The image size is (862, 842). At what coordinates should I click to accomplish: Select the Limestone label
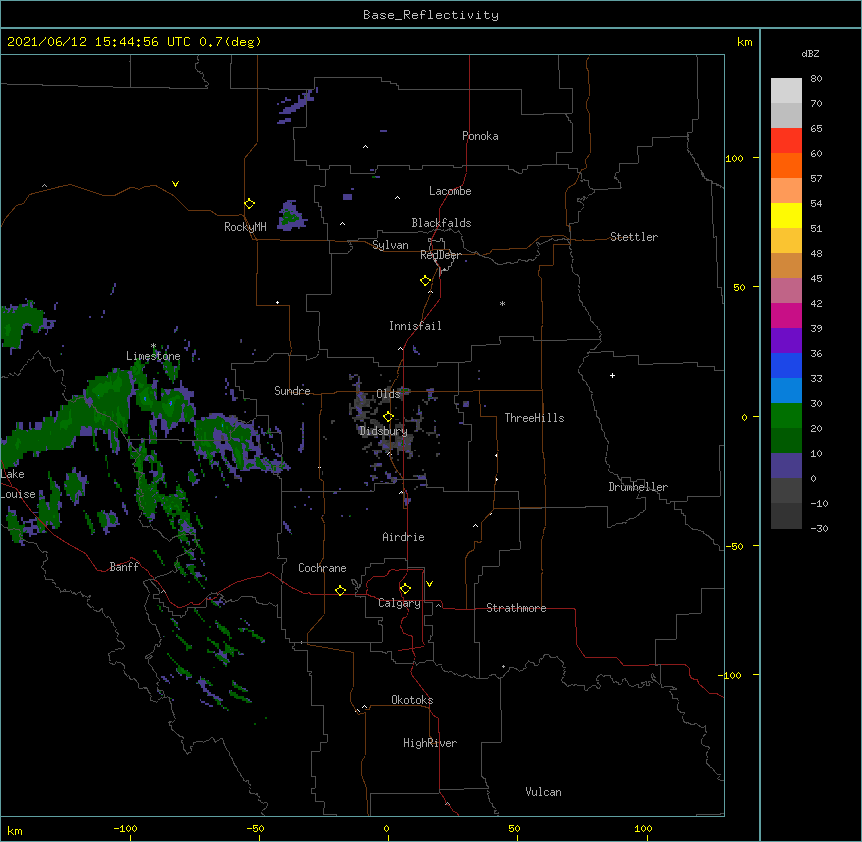[153, 356]
